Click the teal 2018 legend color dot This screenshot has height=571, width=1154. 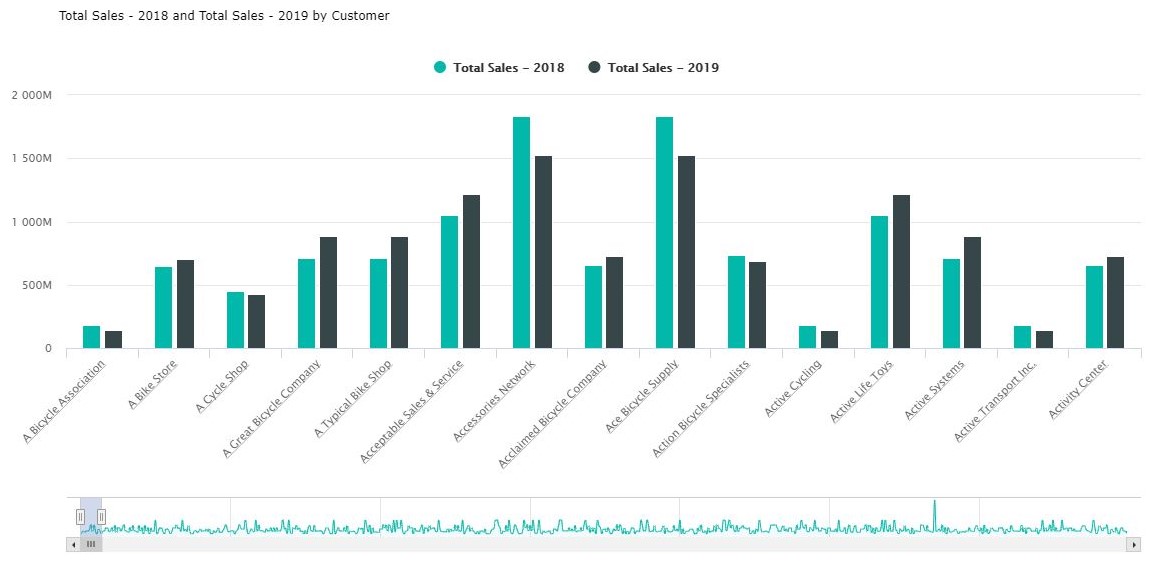440,68
